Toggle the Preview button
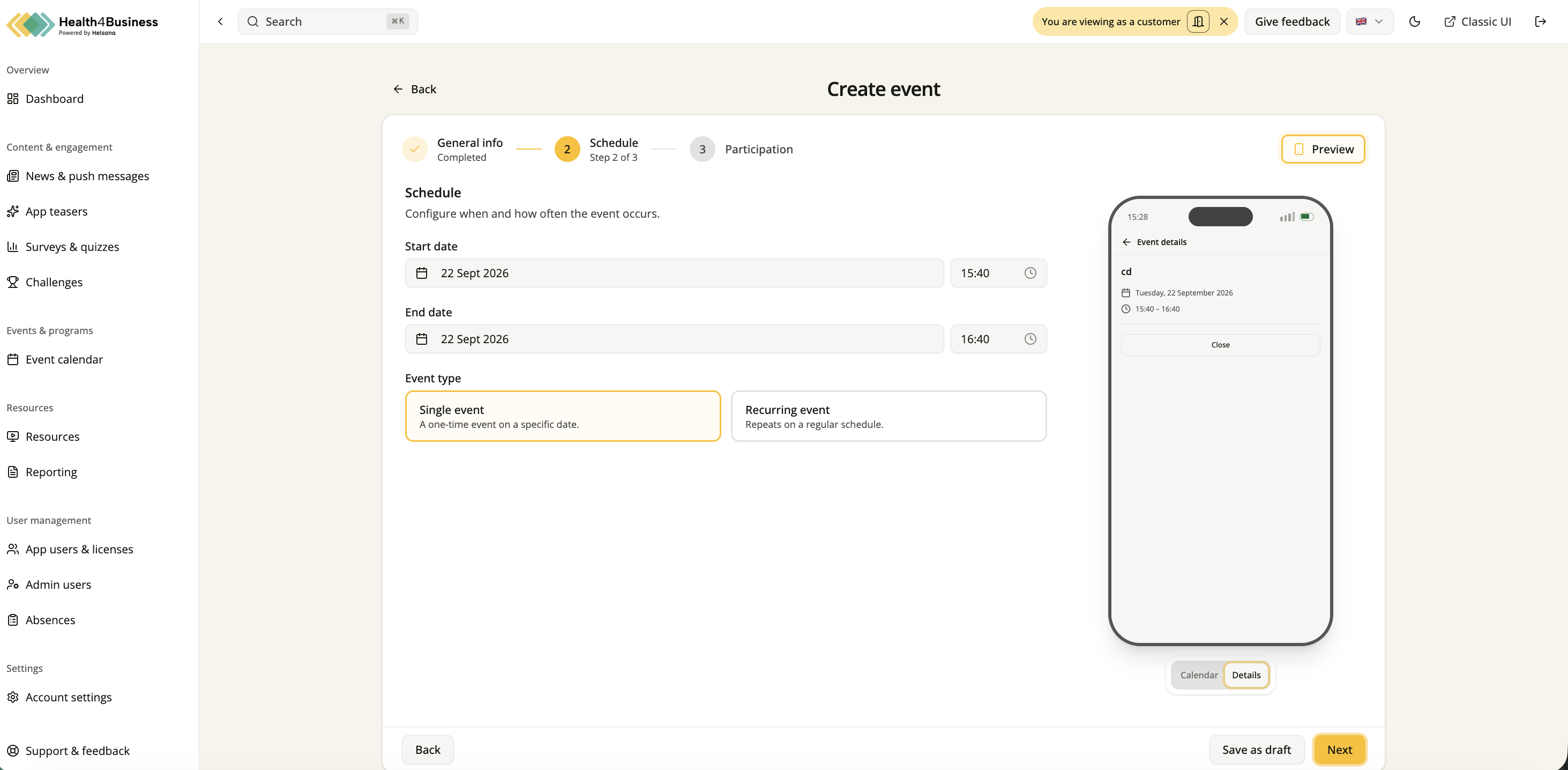The width and height of the screenshot is (1568, 770). 1323,149
